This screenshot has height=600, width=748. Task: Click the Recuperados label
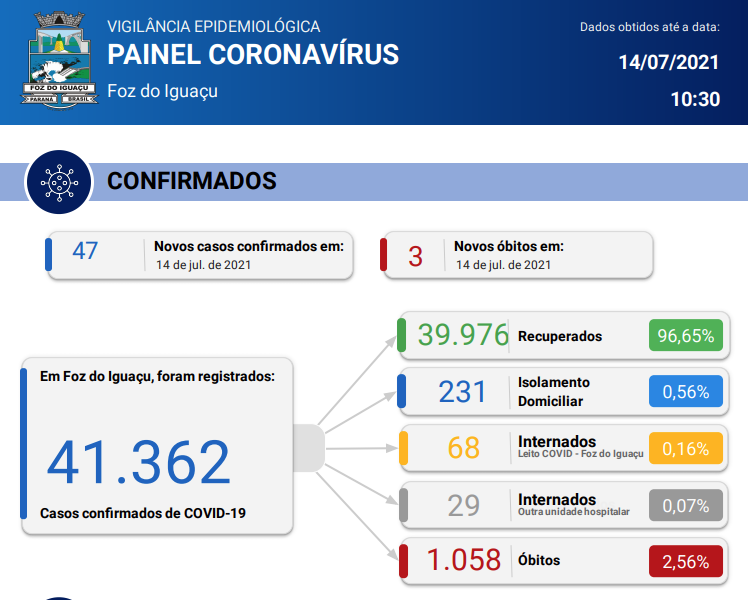[560, 336]
